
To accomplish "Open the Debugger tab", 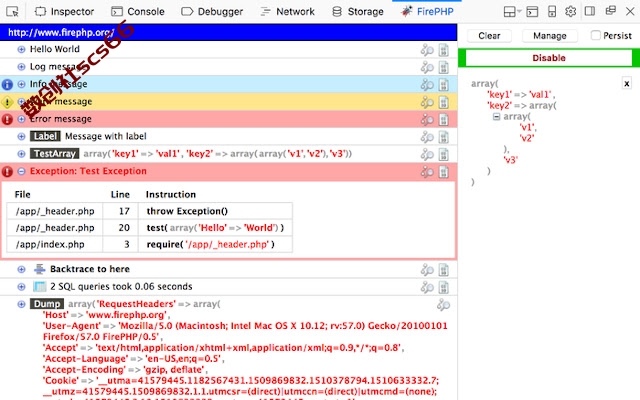I will (212, 11).
